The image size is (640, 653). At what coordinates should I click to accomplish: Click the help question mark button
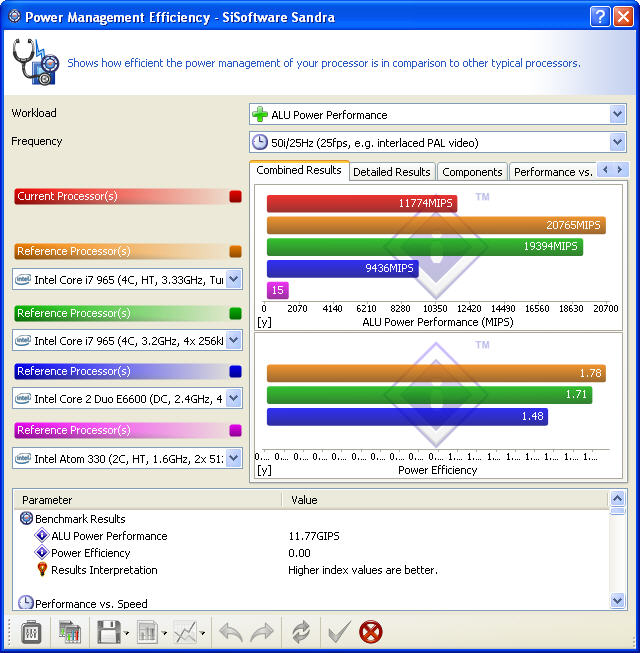(x=600, y=17)
